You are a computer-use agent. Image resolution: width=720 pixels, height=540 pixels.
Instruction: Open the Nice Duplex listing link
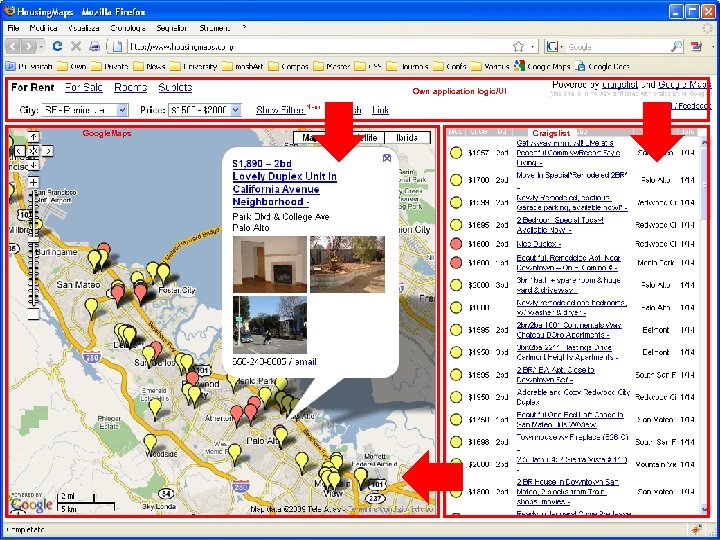click(x=538, y=244)
